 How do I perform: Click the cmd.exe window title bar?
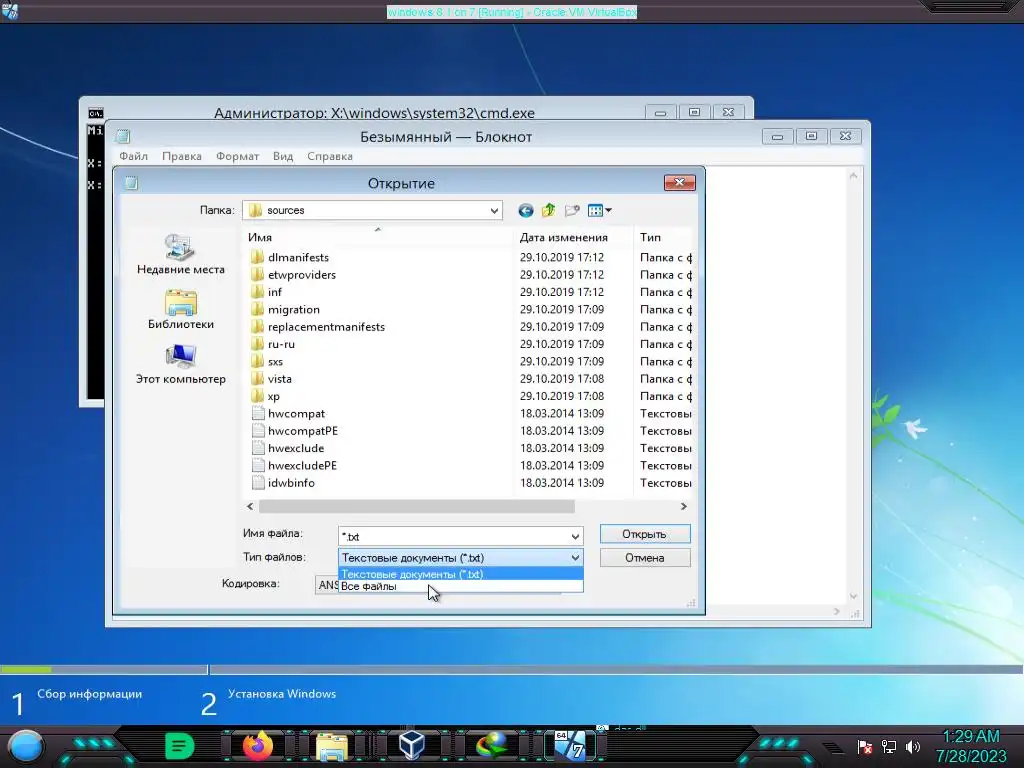[374, 112]
